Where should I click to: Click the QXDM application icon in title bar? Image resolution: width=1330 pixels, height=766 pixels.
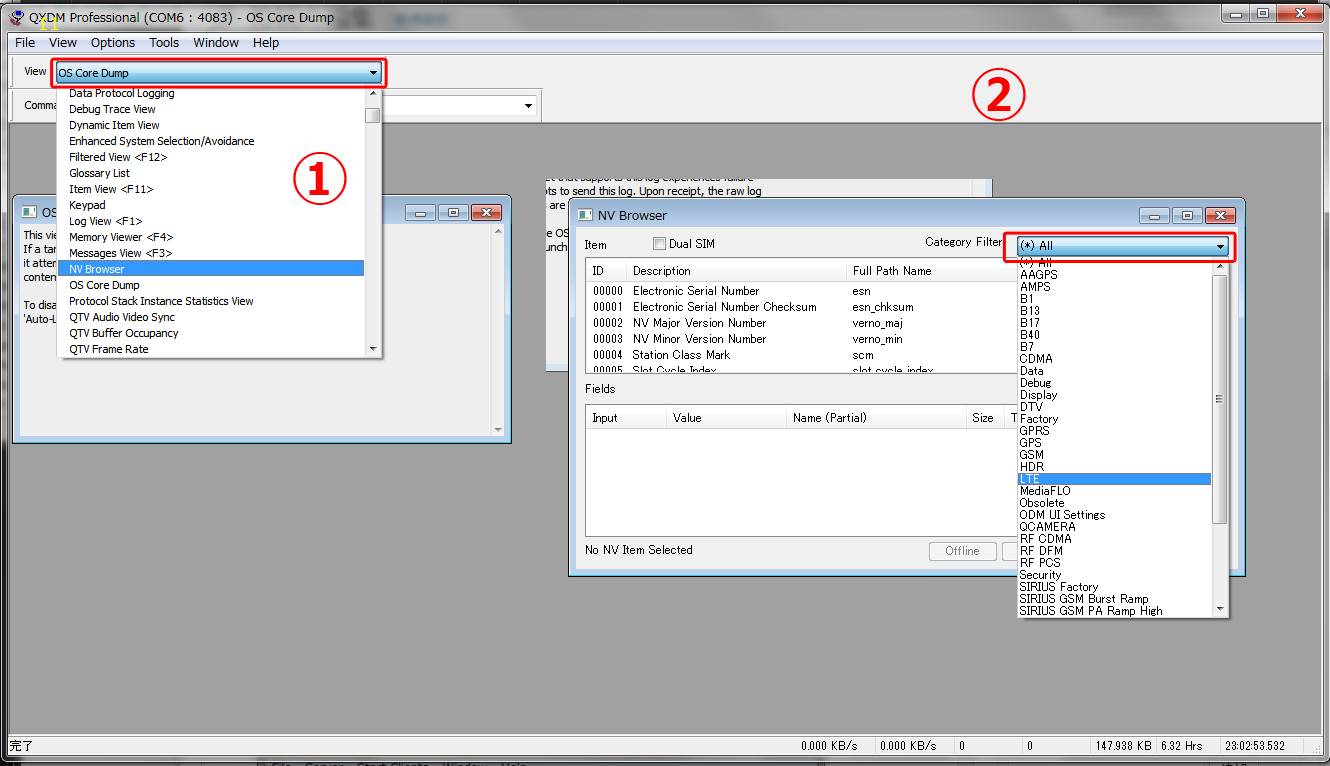[x=17, y=17]
